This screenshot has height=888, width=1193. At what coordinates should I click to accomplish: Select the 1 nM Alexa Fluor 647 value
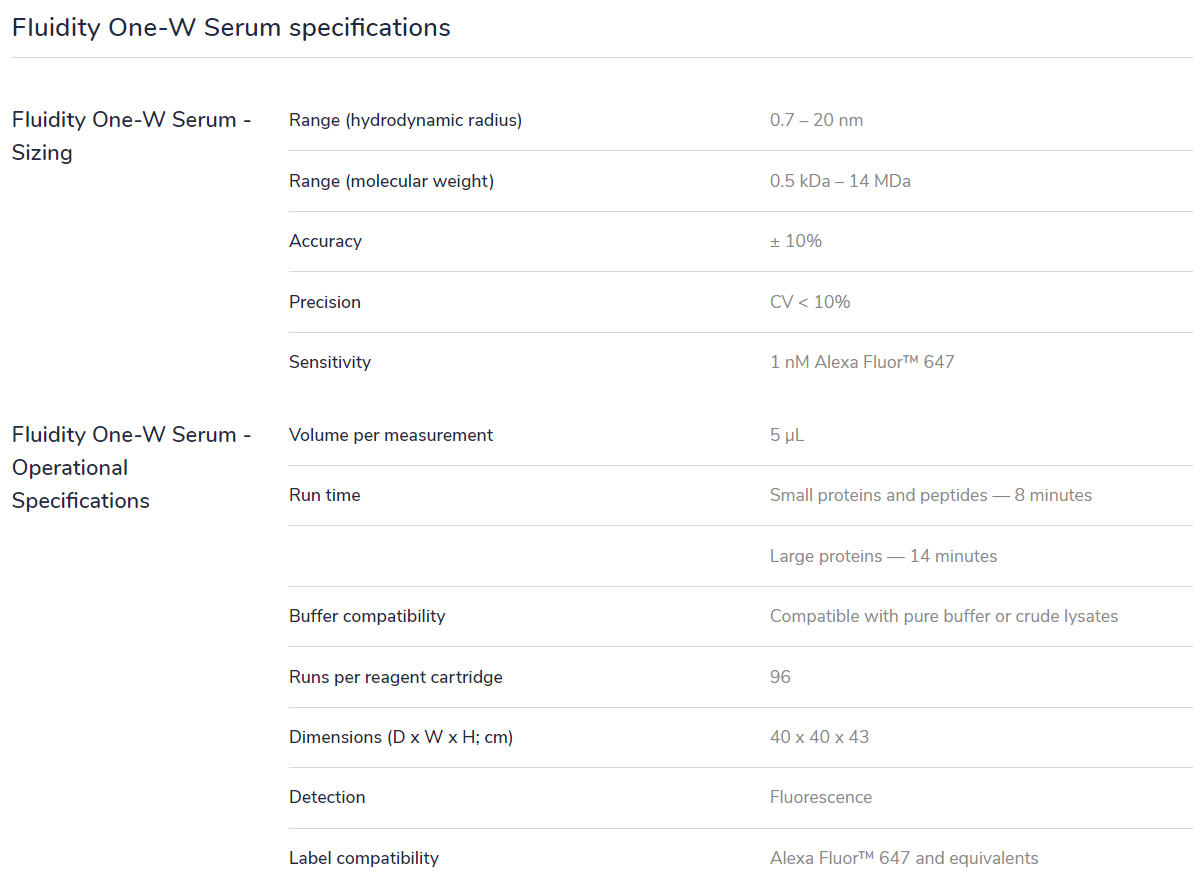point(862,362)
